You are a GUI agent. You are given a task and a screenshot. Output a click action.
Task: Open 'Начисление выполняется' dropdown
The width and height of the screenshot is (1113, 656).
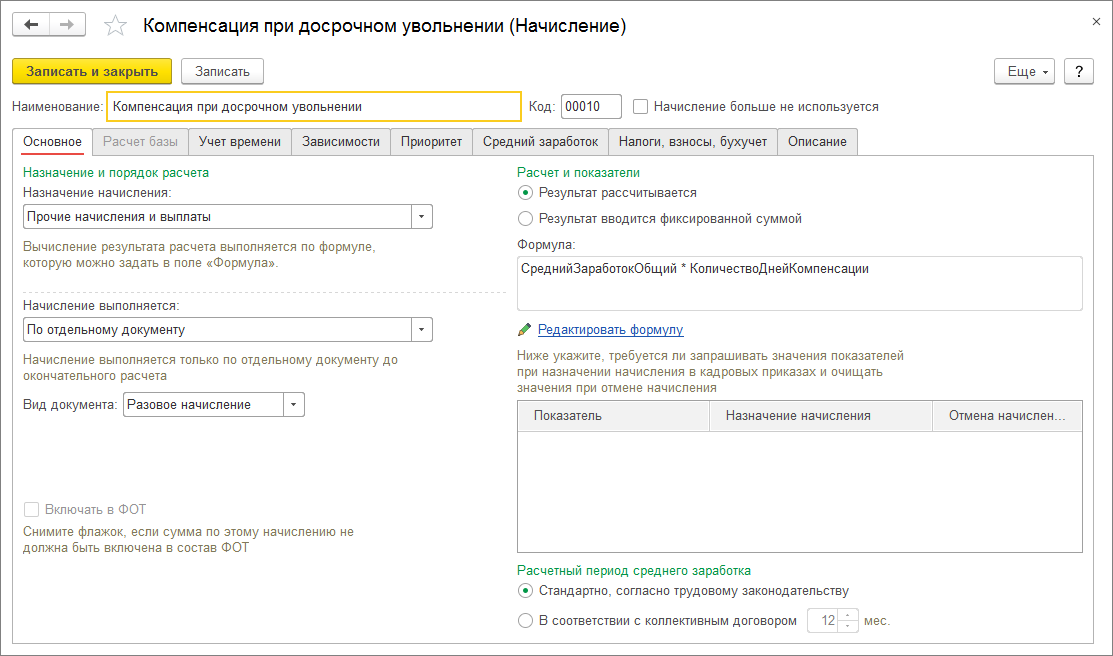click(x=421, y=330)
